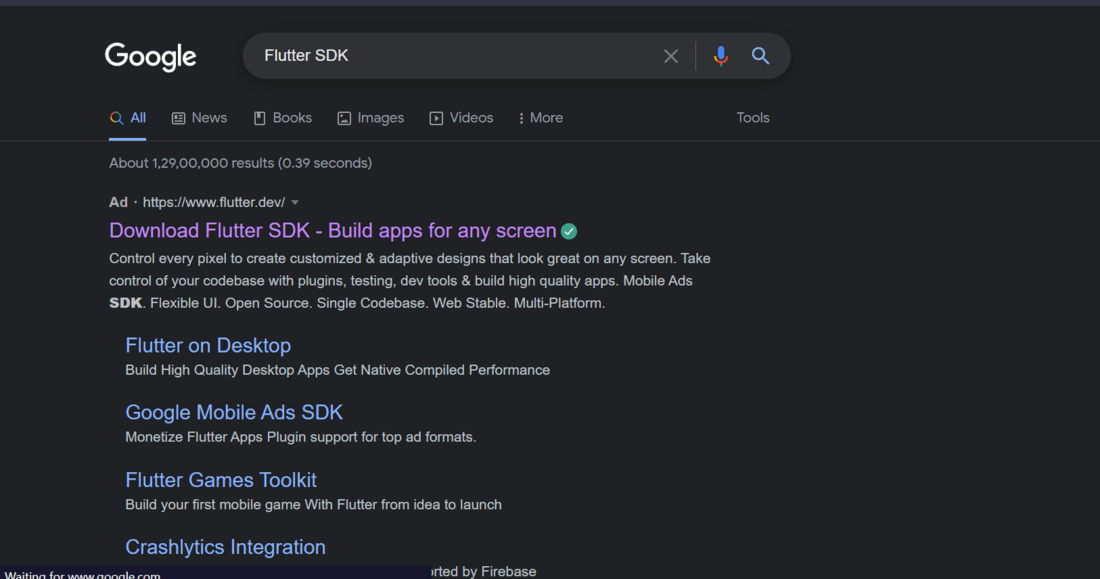The width and height of the screenshot is (1100, 579).
Task: Click the Google logo
Action: click(x=151, y=56)
